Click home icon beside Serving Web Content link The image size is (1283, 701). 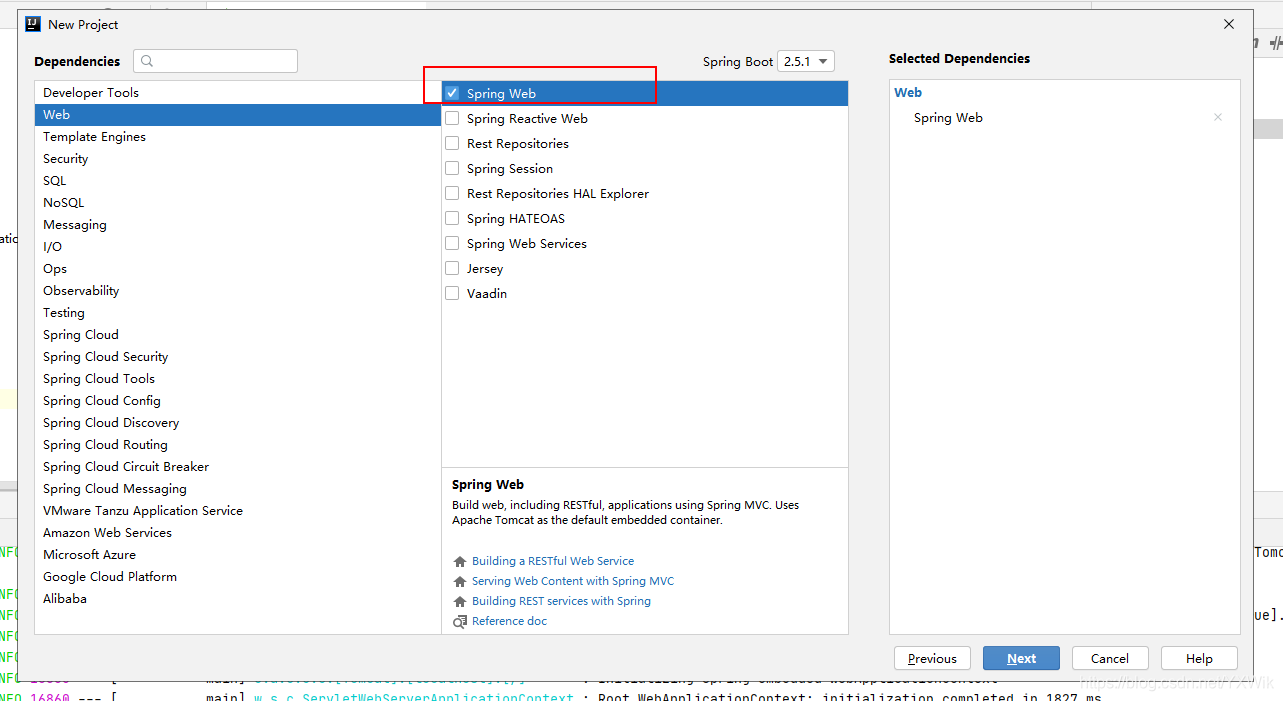[460, 582]
